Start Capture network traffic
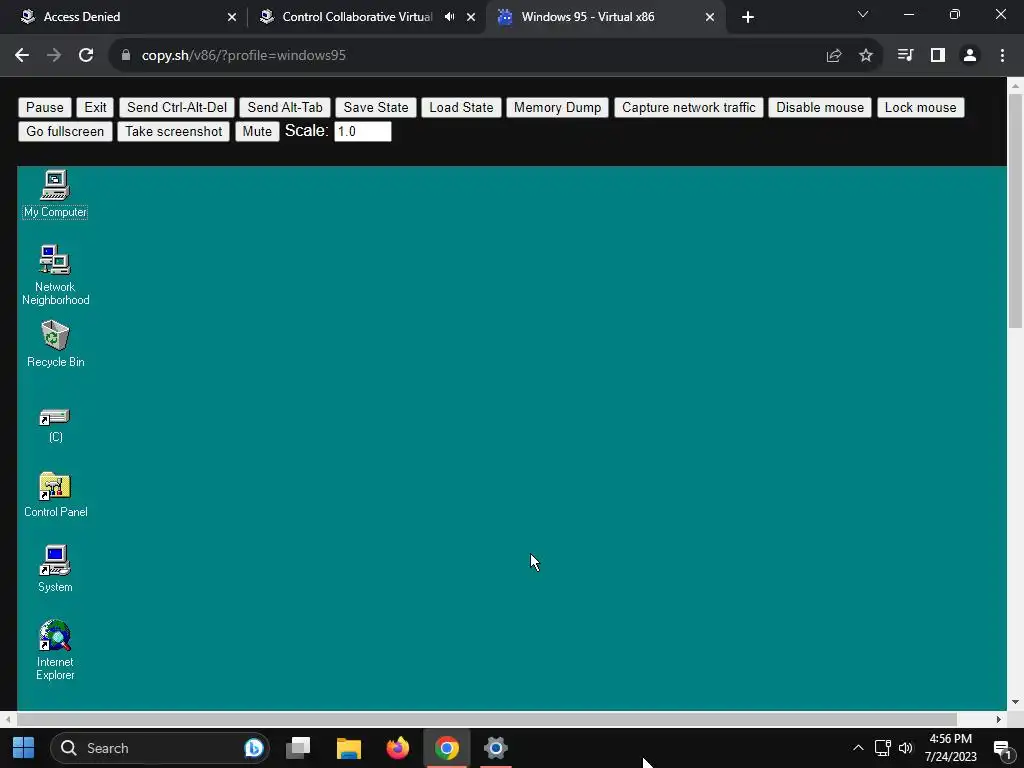Screen dimensions: 1024x768 point(688,107)
